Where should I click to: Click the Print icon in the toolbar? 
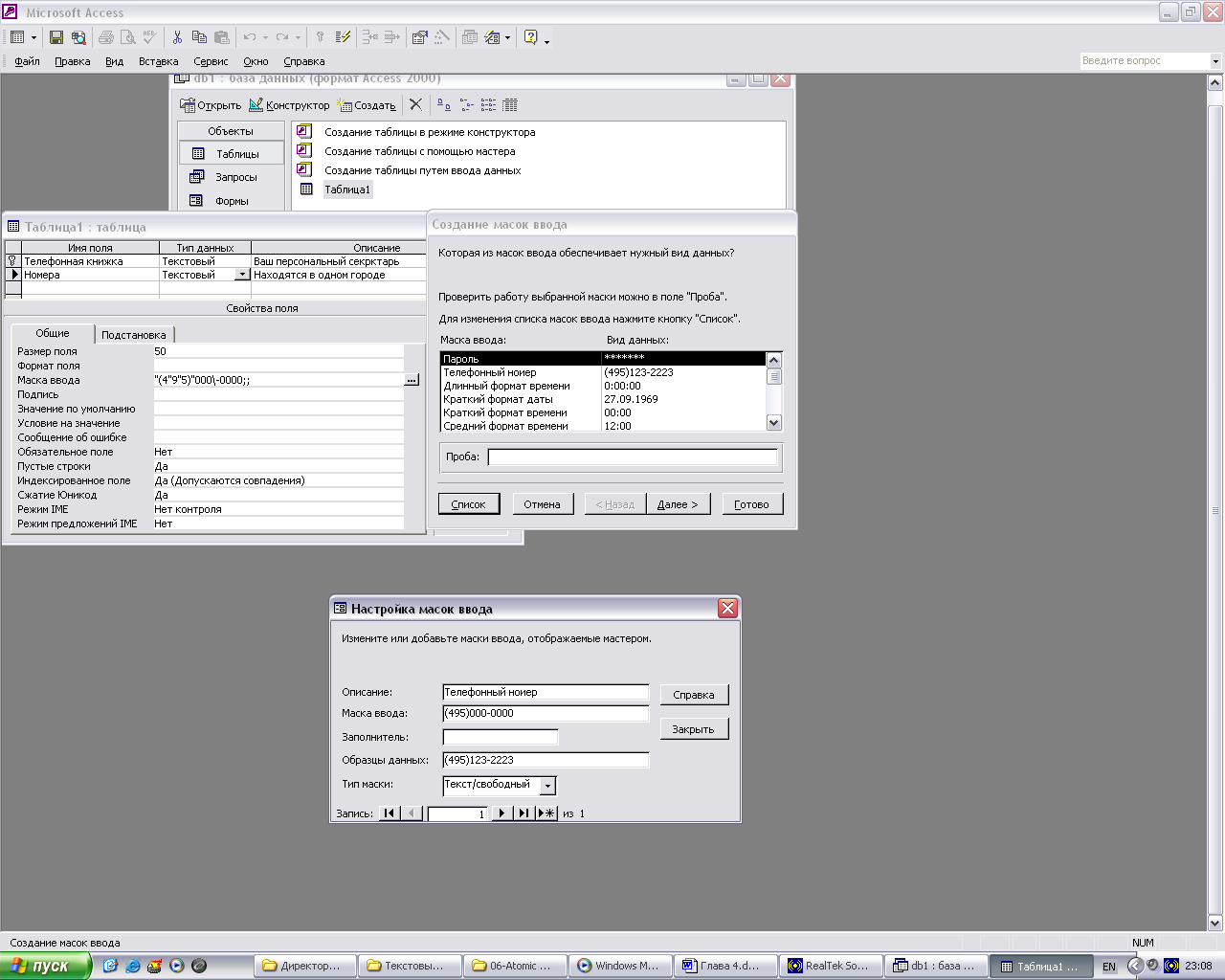(x=106, y=37)
